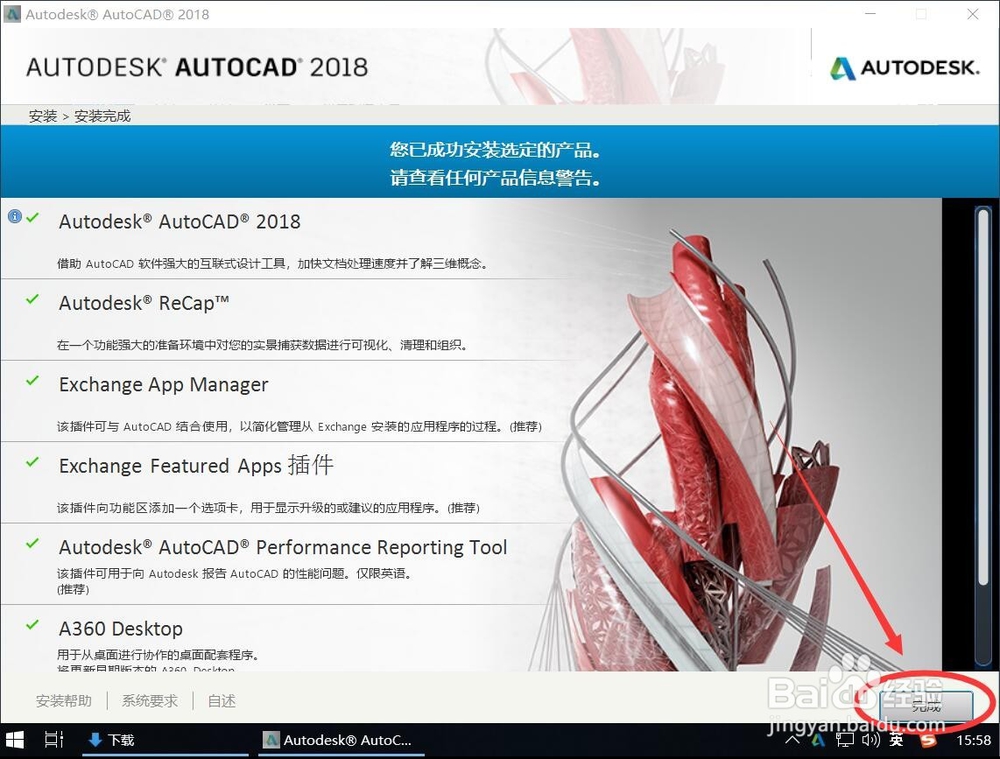
Task: Click the 安装 breadcrumb at the top
Action: tap(42, 116)
